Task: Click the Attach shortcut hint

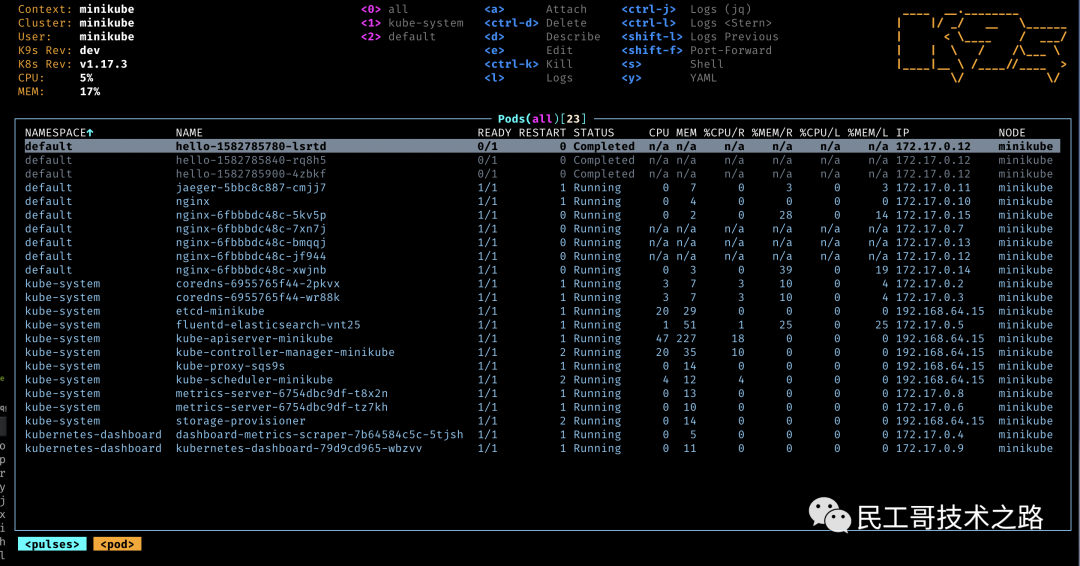Action: [535, 9]
